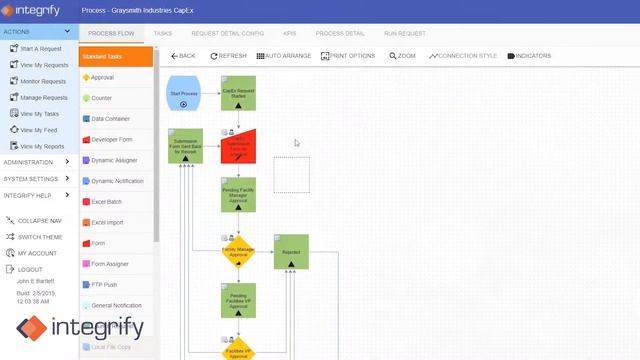Select the Dynamic Notification task icon
Viewport: 640px width, 360px height.
[86, 181]
